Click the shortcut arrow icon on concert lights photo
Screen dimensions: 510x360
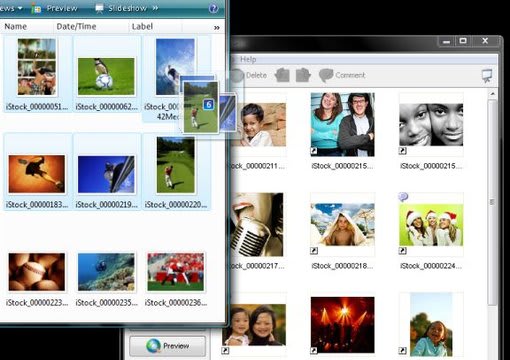click(x=314, y=351)
